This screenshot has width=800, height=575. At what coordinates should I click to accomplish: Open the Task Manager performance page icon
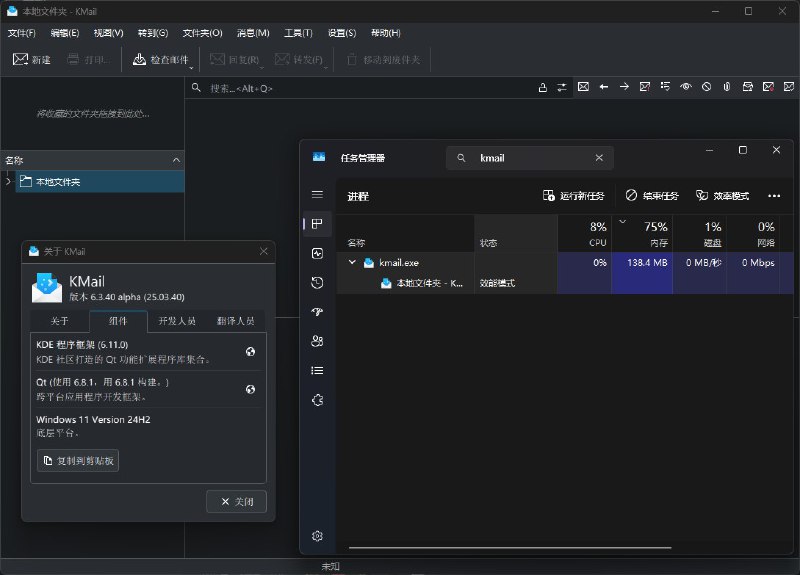coord(317,254)
